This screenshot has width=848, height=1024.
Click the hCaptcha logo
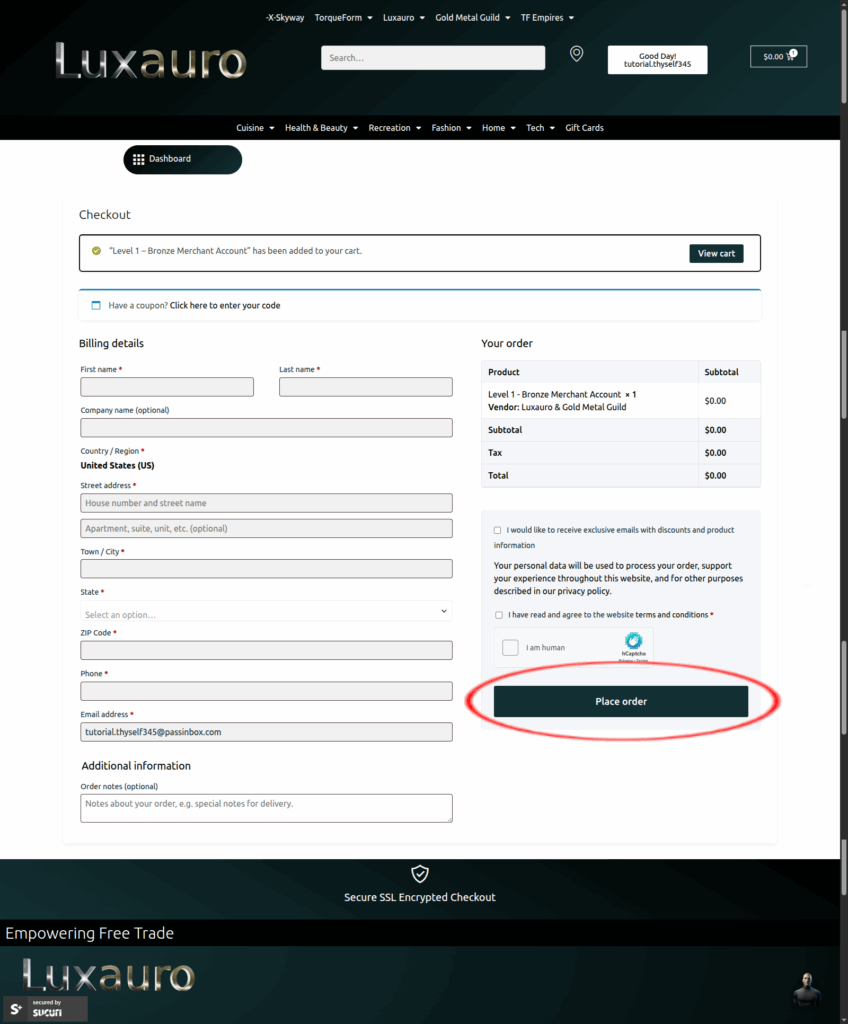tap(633, 641)
